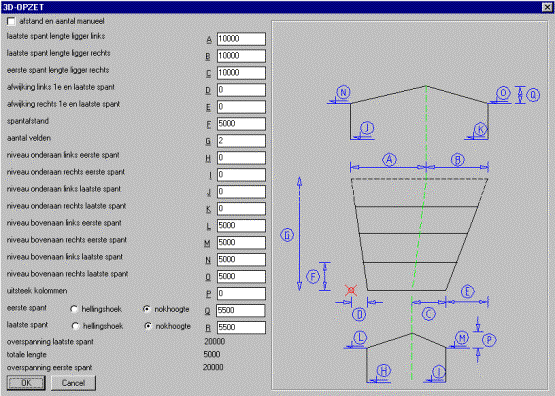Click the circled N level marker in the diagram
Viewport: 555px width, 396px height.
(343, 92)
